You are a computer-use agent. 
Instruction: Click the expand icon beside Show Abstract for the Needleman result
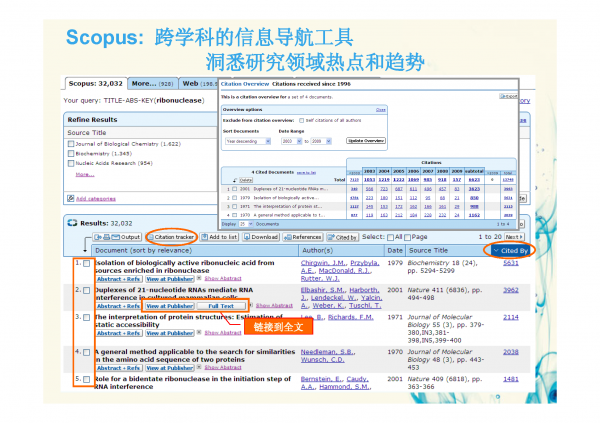(199, 367)
